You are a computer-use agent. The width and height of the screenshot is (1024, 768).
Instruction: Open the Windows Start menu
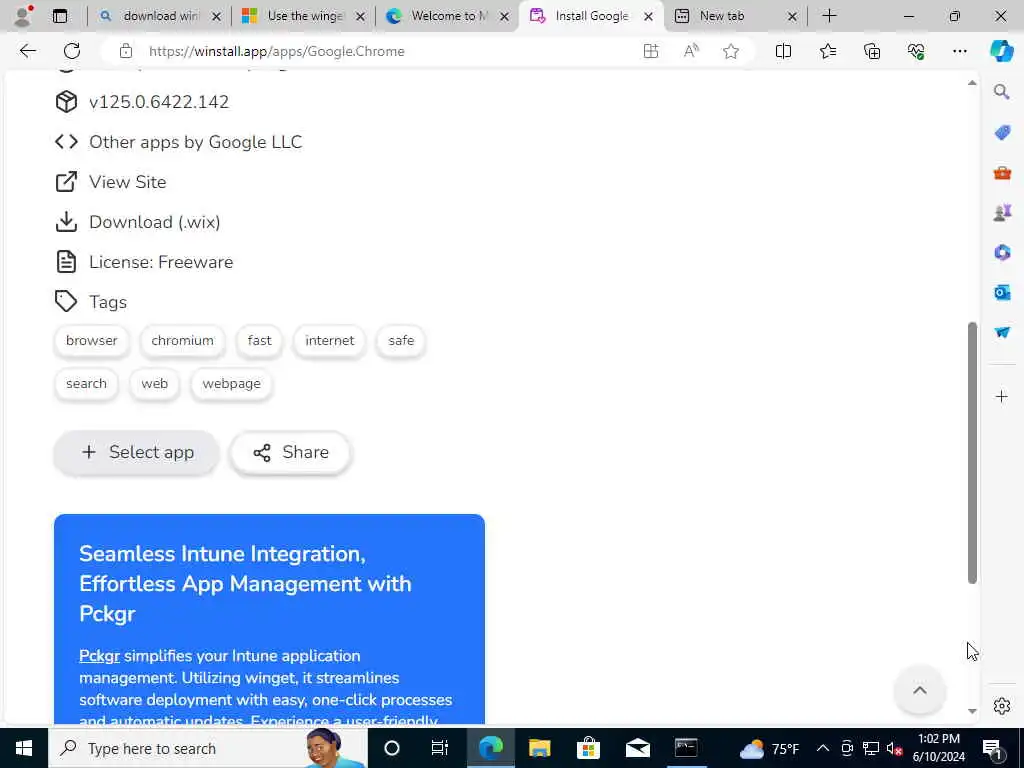24,748
